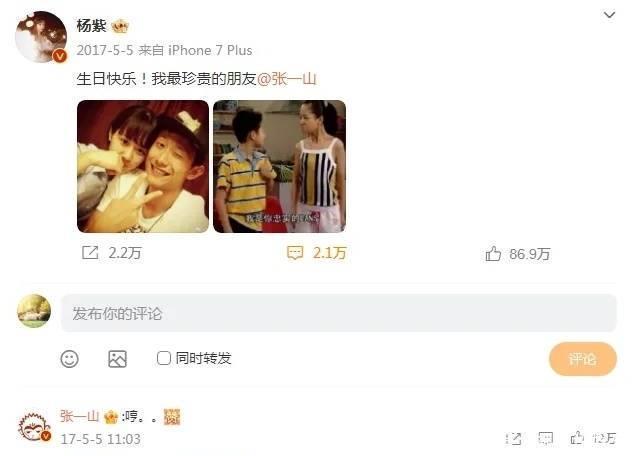This screenshot has height=456, width=635.
Task: Open 张一山's cartoon avatar in comments
Action: click(x=34, y=426)
